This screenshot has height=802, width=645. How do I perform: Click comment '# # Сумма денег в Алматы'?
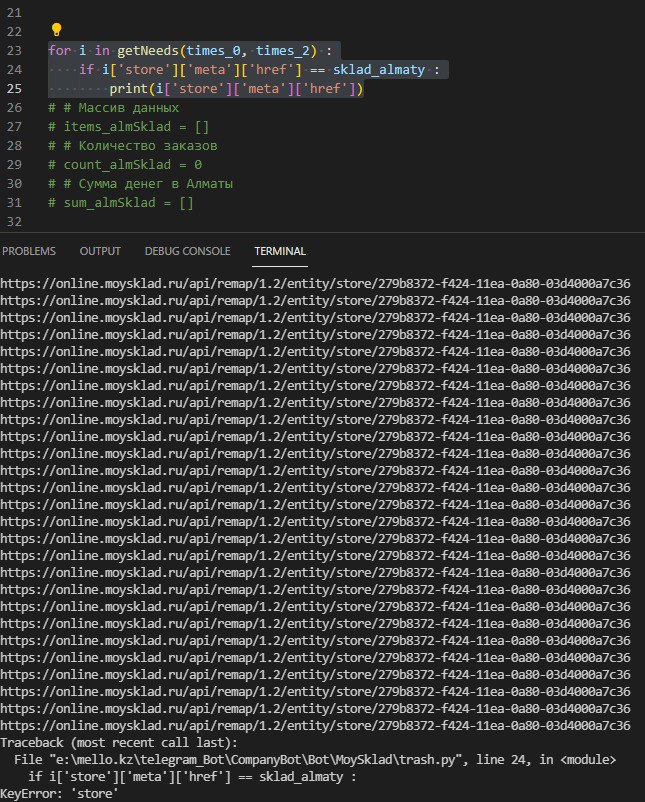click(x=140, y=184)
